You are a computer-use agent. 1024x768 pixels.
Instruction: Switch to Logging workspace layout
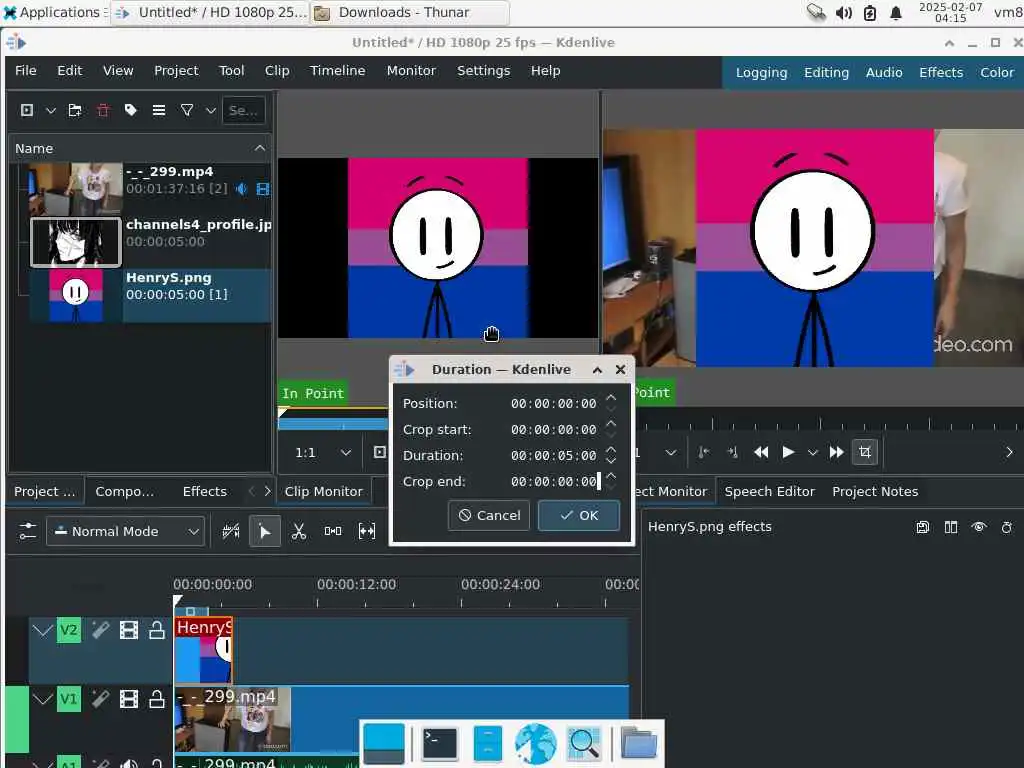coord(761,72)
